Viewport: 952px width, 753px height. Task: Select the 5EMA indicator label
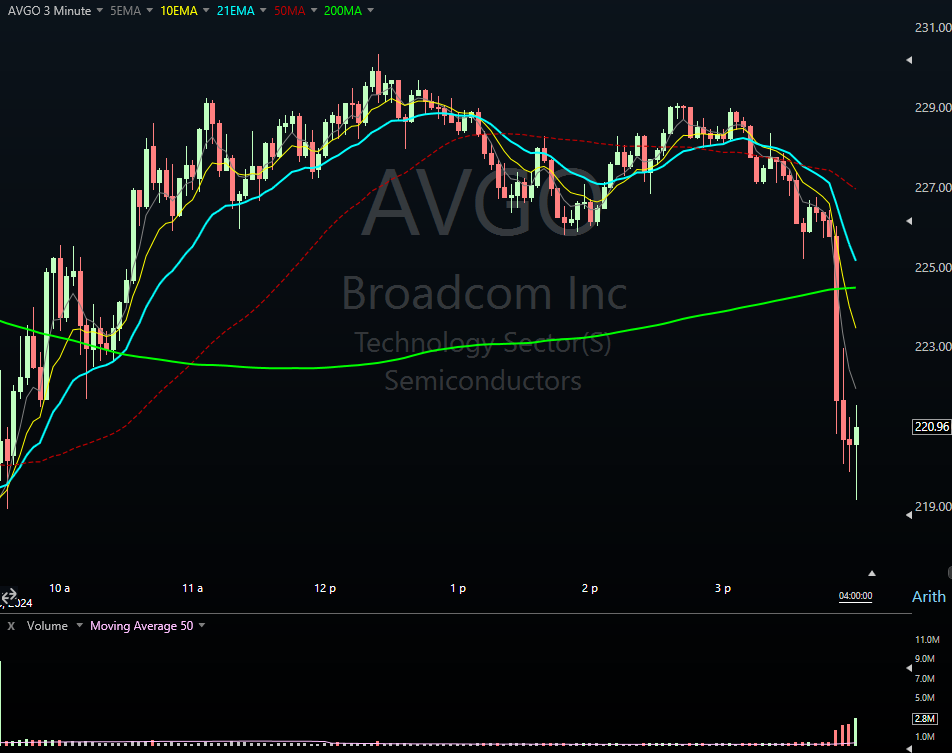click(125, 11)
